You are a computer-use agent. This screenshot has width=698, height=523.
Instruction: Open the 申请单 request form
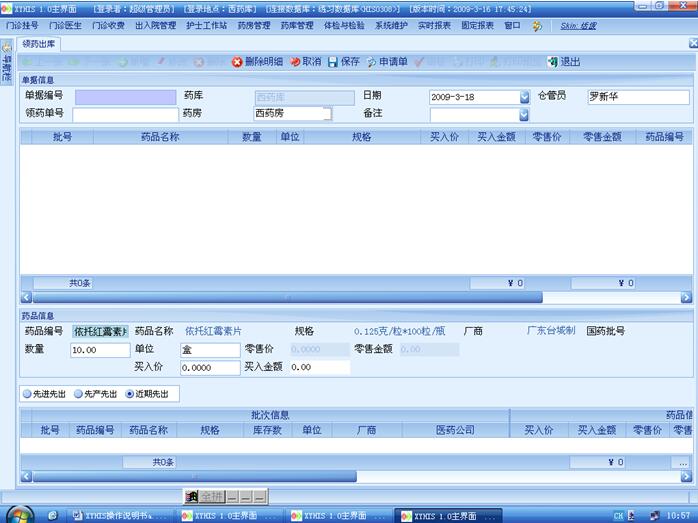387,62
